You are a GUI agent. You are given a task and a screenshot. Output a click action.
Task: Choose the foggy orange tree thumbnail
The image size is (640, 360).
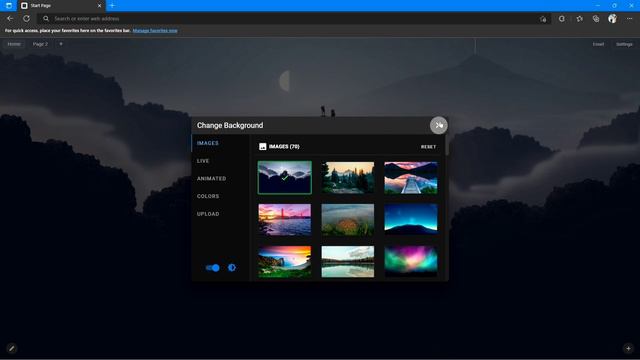(348, 220)
